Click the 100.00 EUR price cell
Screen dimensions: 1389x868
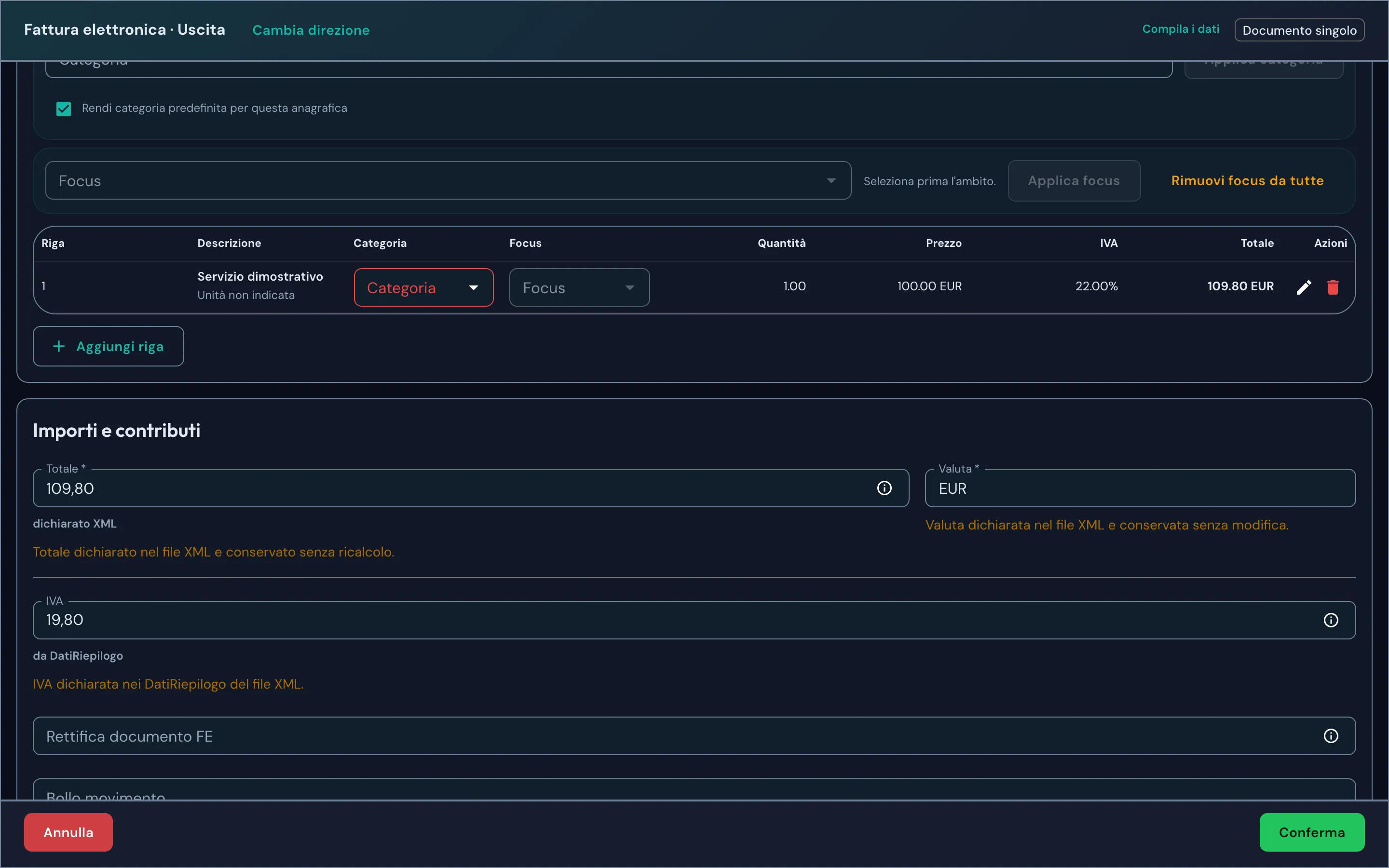click(929, 286)
